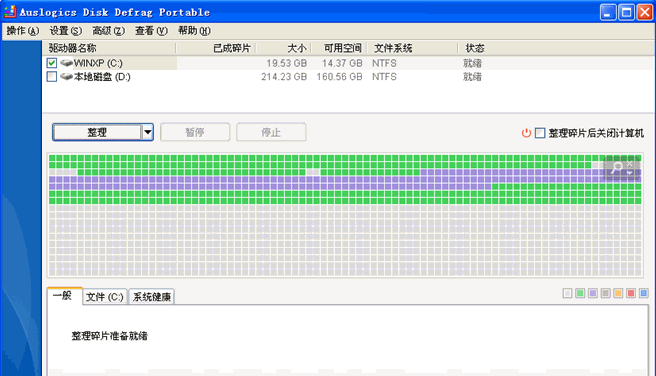Open the 整理 button dropdown arrow
Screen dimensions: 656x376
pyautogui.click(x=147, y=133)
